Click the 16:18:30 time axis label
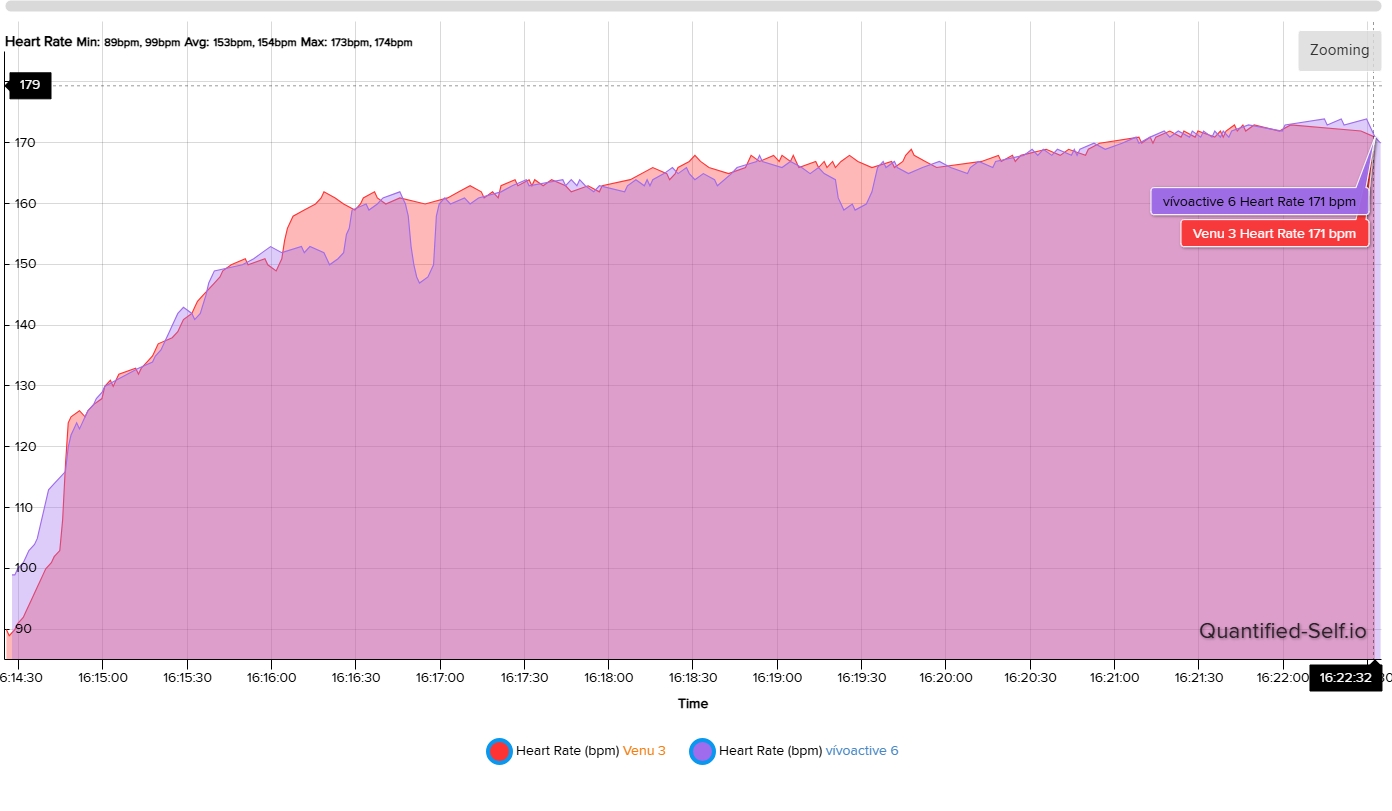 (x=693, y=677)
